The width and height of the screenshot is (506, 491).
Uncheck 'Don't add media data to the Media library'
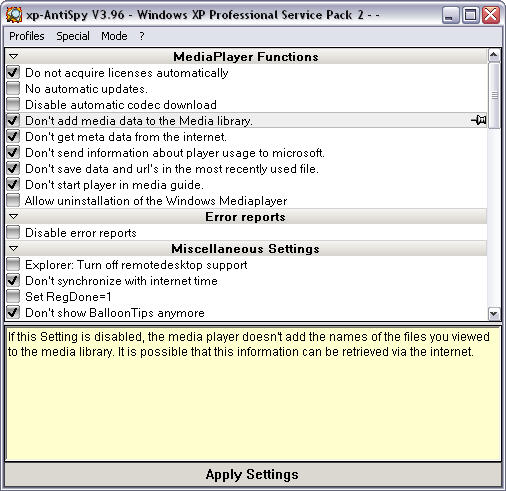tap(13, 120)
